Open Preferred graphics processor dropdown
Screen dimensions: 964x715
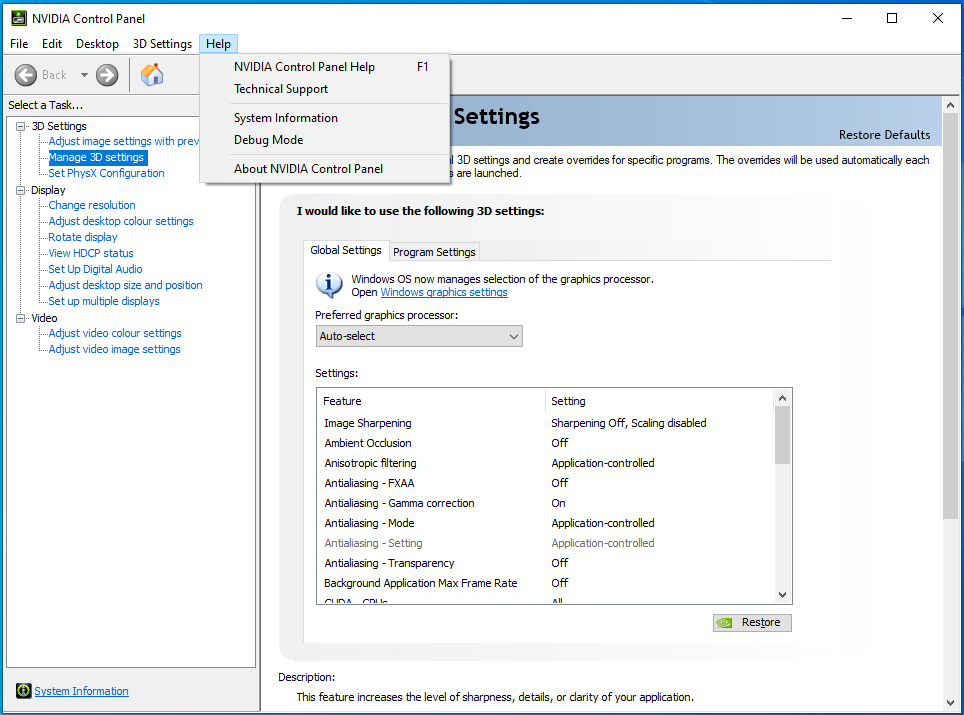(x=419, y=336)
